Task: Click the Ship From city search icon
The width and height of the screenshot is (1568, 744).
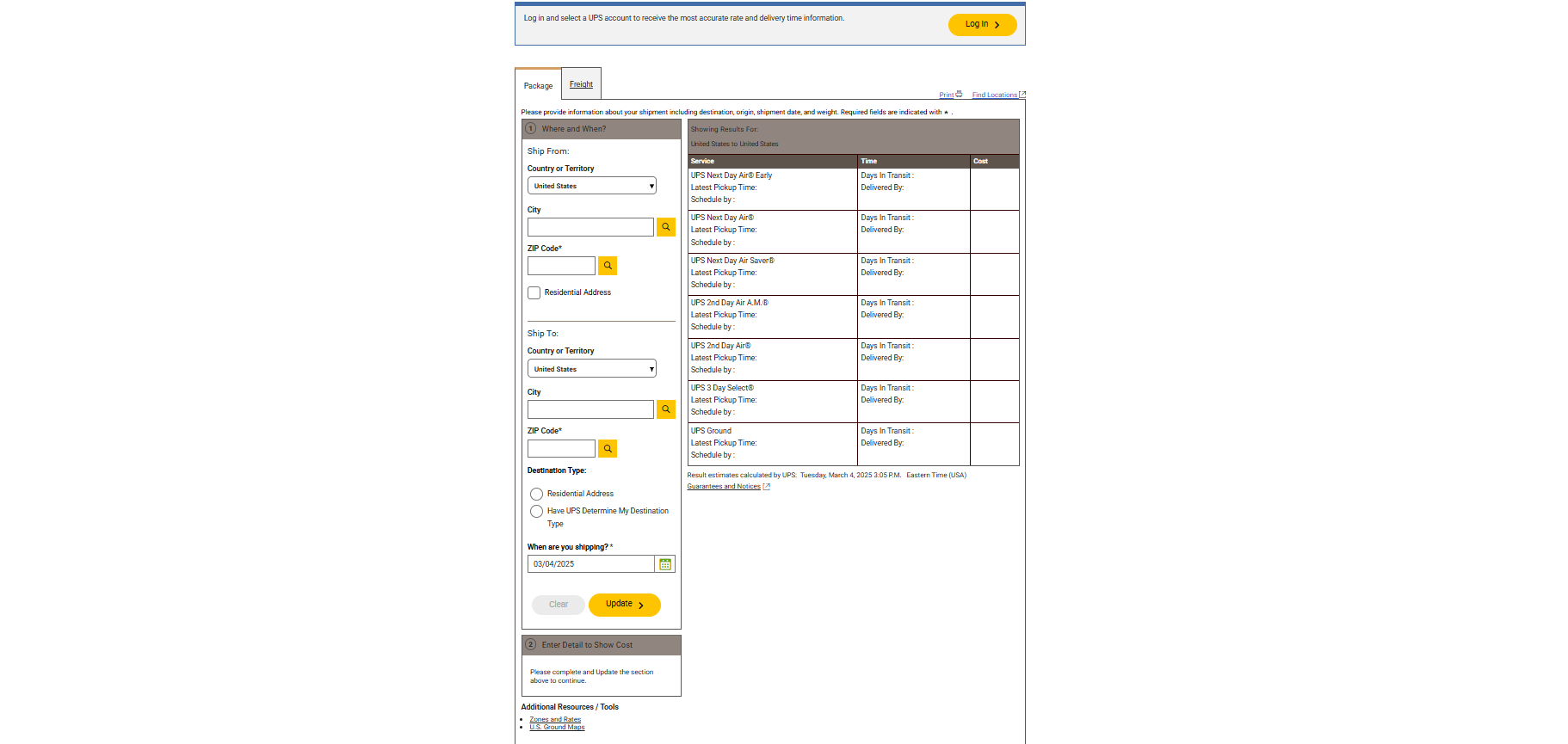Action: click(666, 227)
